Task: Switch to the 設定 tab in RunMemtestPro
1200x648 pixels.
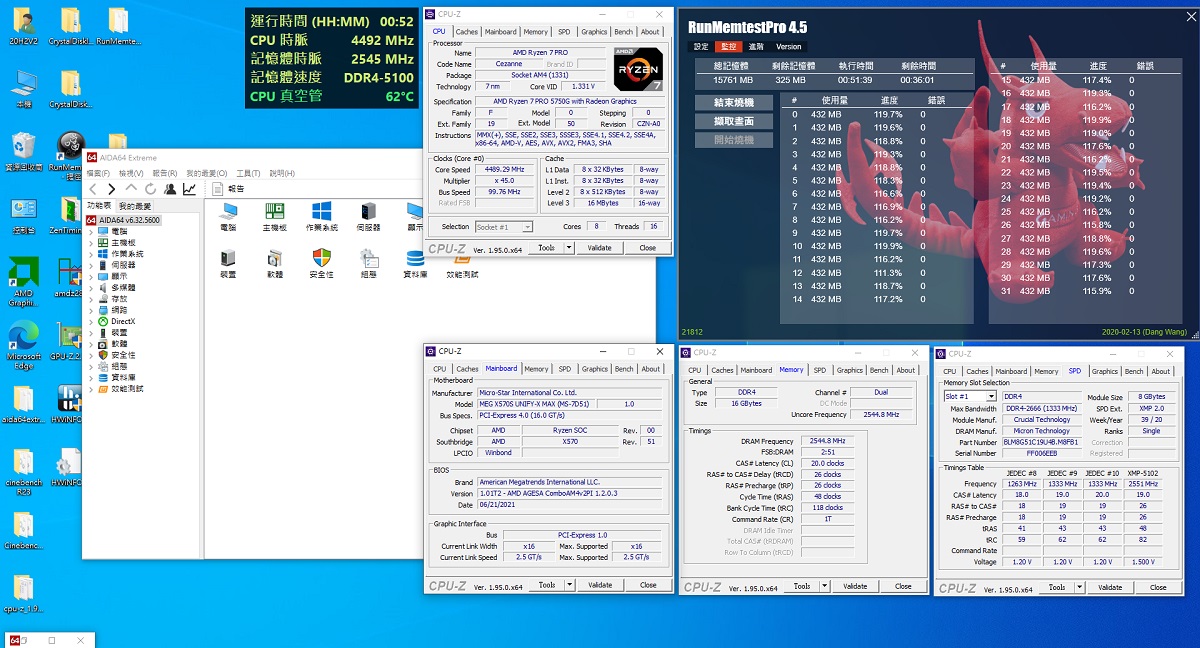Action: 701,47
